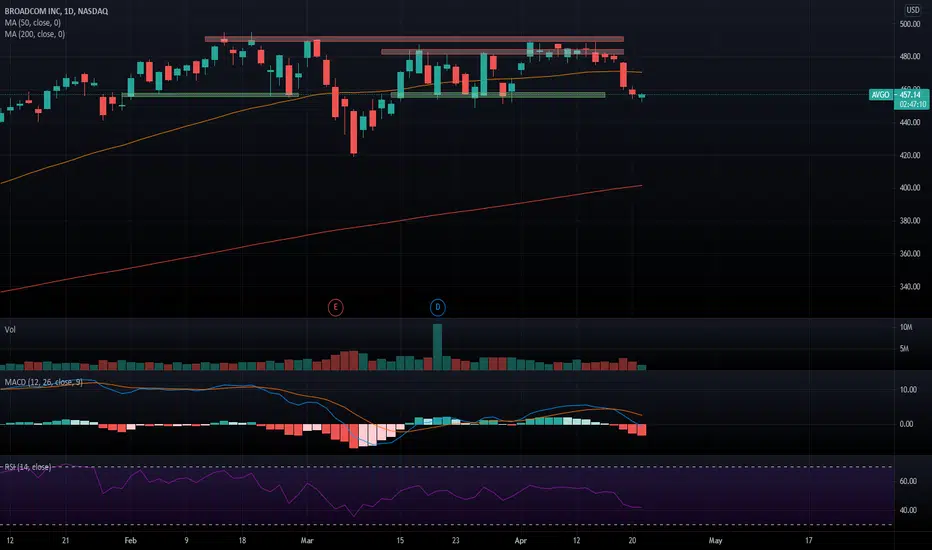The width and height of the screenshot is (932, 550).
Task: Click the BROADCOM INC, 1D, NASDAQ title
Action: (56, 11)
